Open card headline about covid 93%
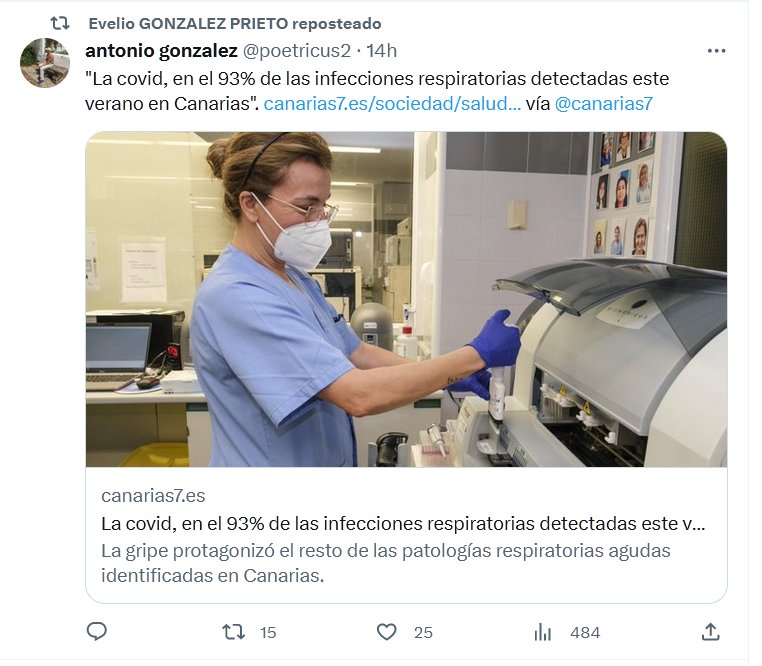 click(403, 523)
